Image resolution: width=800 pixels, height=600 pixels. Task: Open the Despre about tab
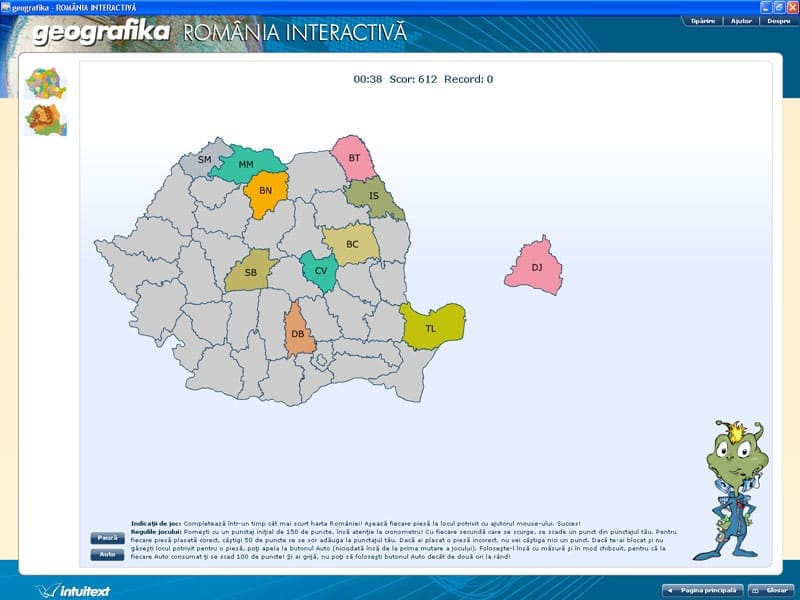(778, 20)
